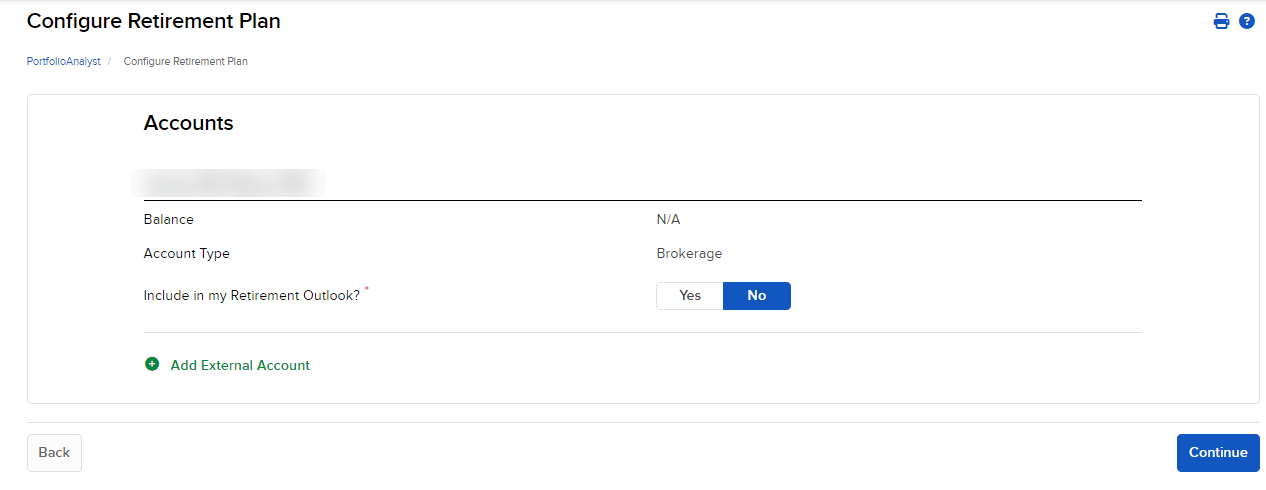The width and height of the screenshot is (1266, 490).
Task: Click the print page icon
Action: point(1221,21)
